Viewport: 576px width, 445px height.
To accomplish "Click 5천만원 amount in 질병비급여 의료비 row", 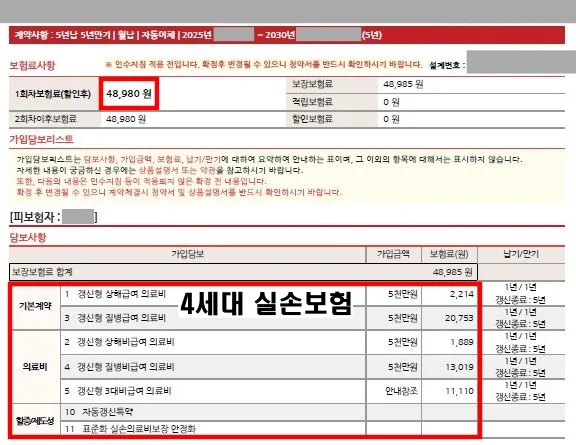I will (403, 367).
